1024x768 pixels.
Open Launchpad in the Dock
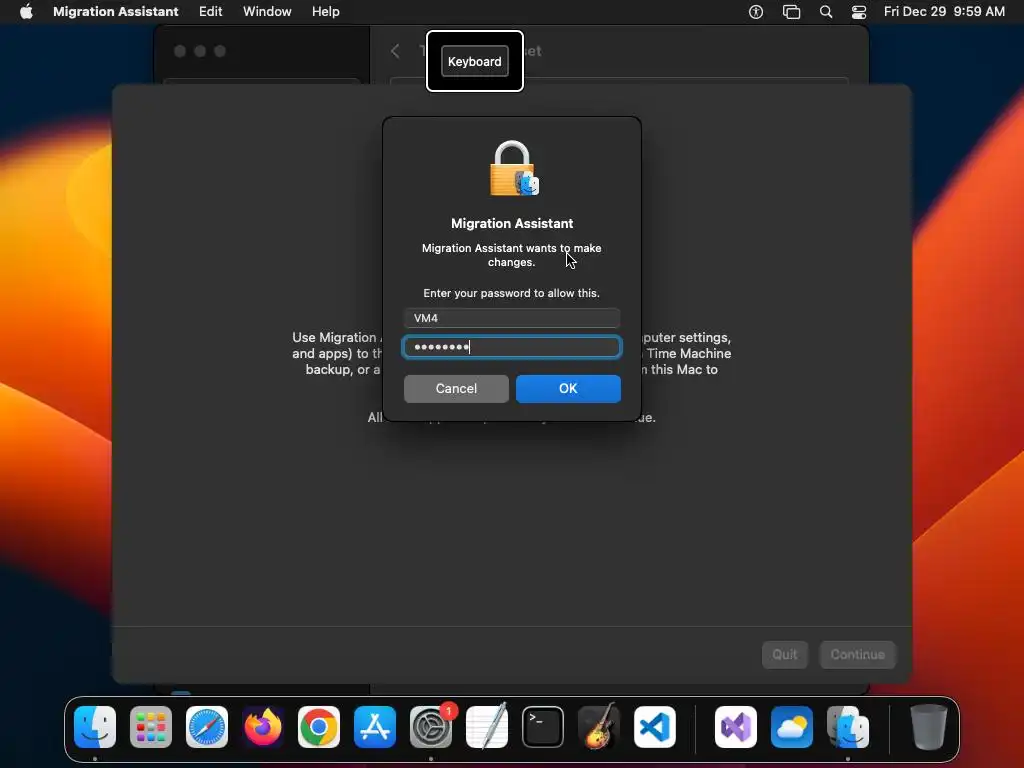pyautogui.click(x=151, y=727)
